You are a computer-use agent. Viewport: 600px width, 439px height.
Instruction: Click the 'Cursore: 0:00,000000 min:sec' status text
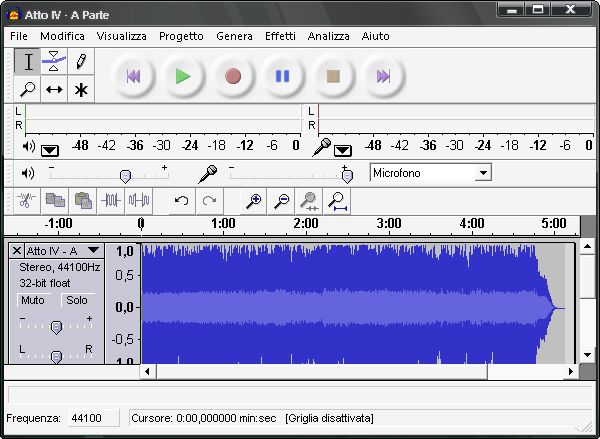tap(204, 418)
